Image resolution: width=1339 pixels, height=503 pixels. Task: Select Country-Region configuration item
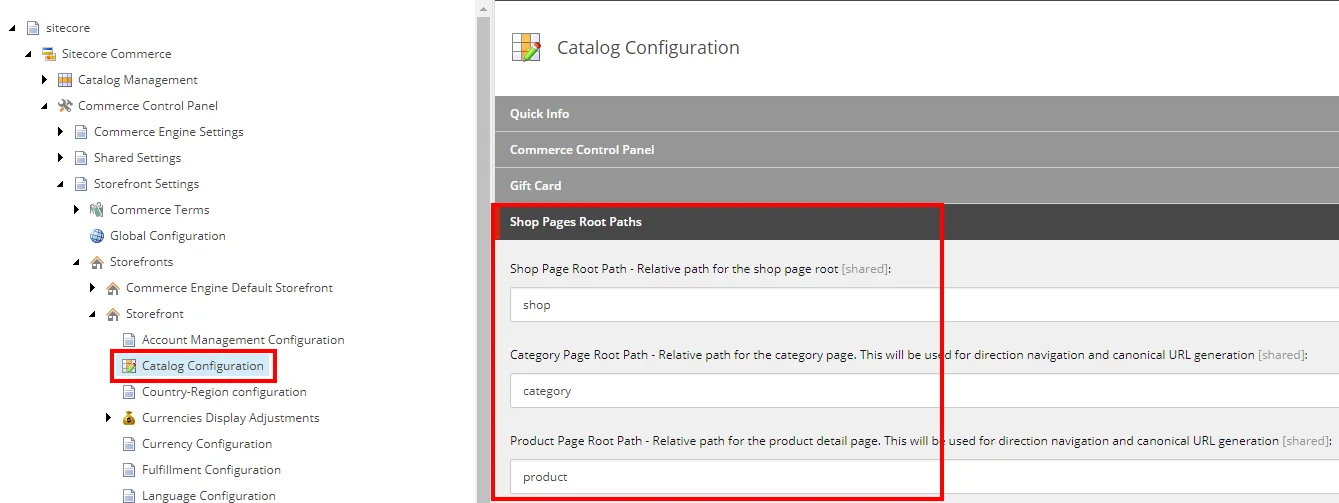[x=224, y=392]
